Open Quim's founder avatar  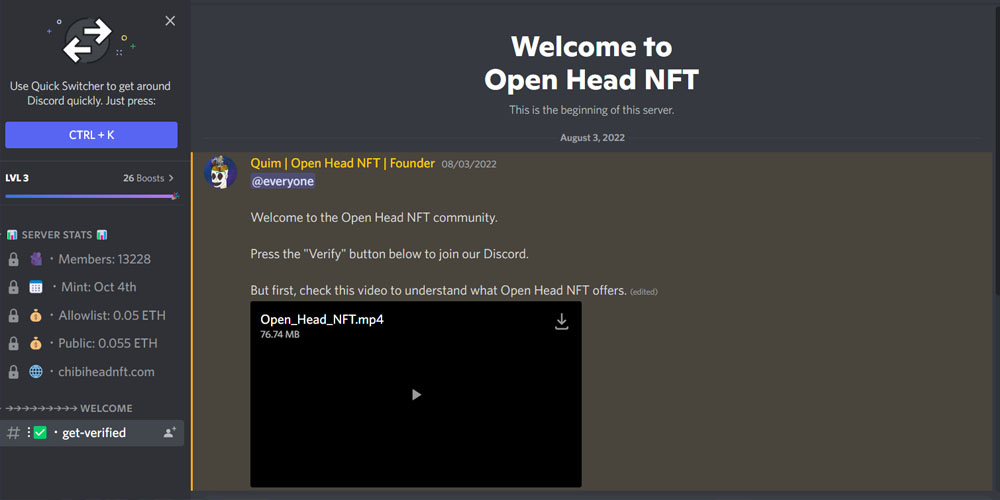(221, 172)
